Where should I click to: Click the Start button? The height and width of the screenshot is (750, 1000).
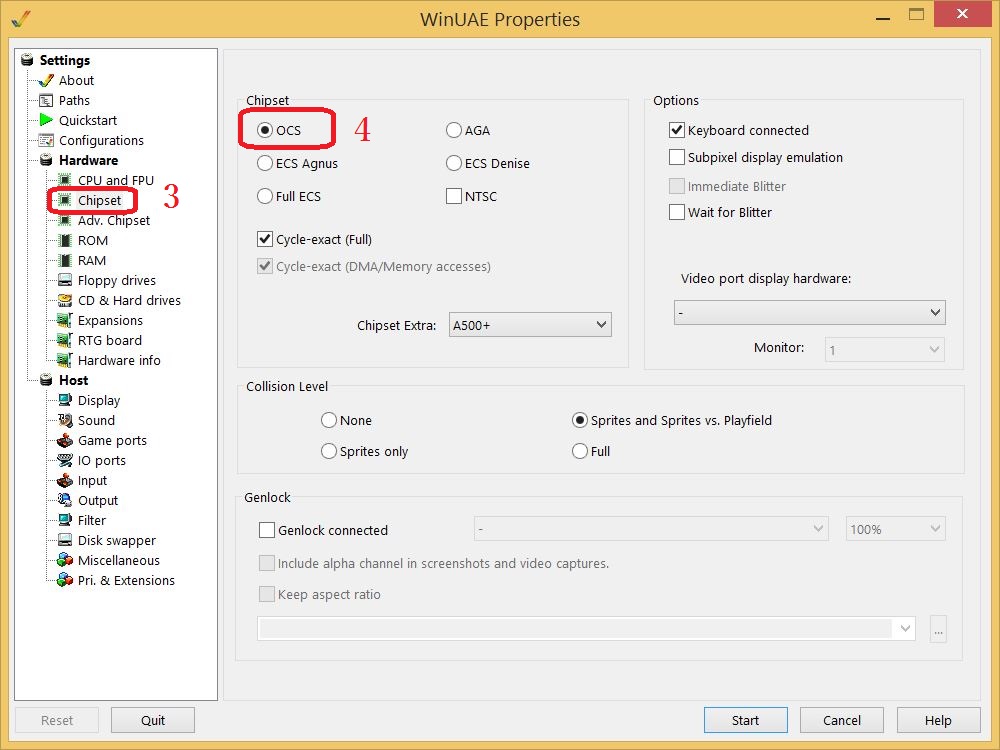(x=746, y=720)
